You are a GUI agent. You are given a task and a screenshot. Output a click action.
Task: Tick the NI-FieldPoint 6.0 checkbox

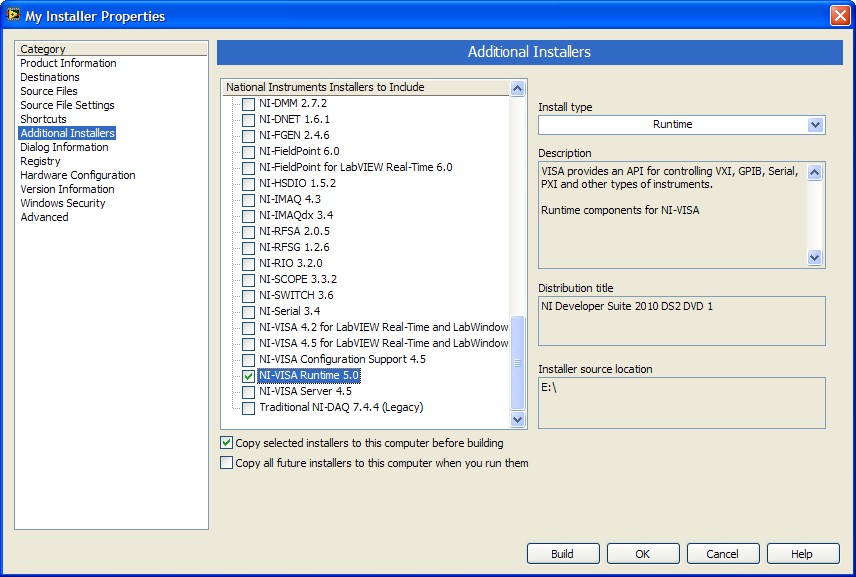pyautogui.click(x=248, y=152)
